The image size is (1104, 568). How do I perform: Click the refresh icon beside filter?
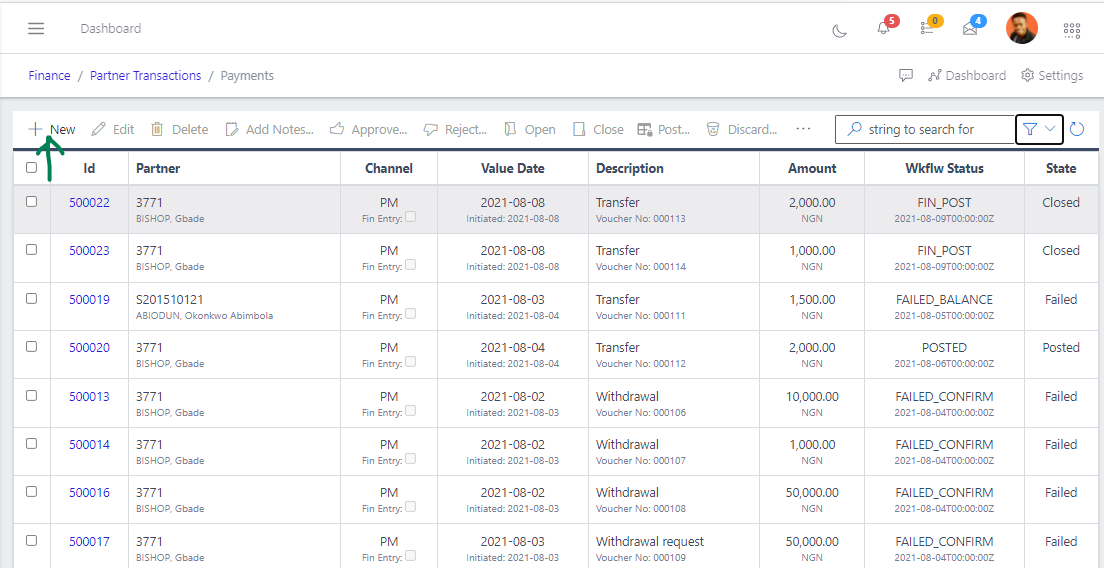click(x=1077, y=129)
